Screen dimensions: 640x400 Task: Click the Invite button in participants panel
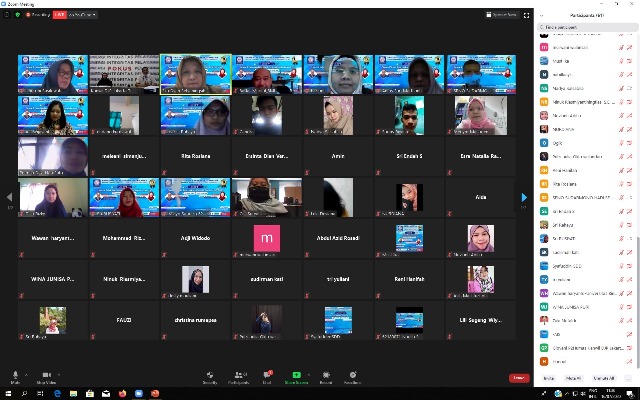548,378
